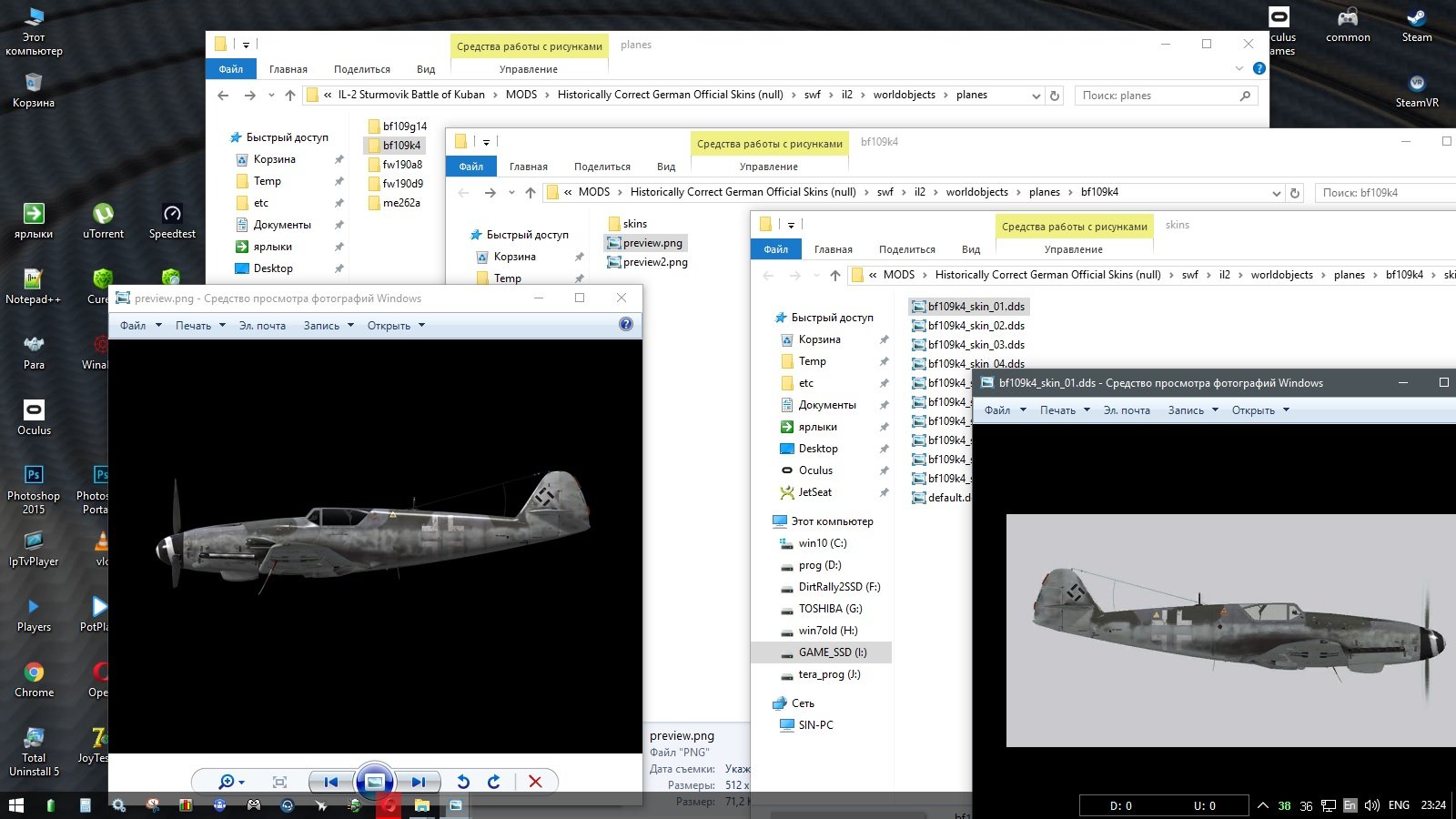Select preview2.png in bf109k4 window

point(647,262)
